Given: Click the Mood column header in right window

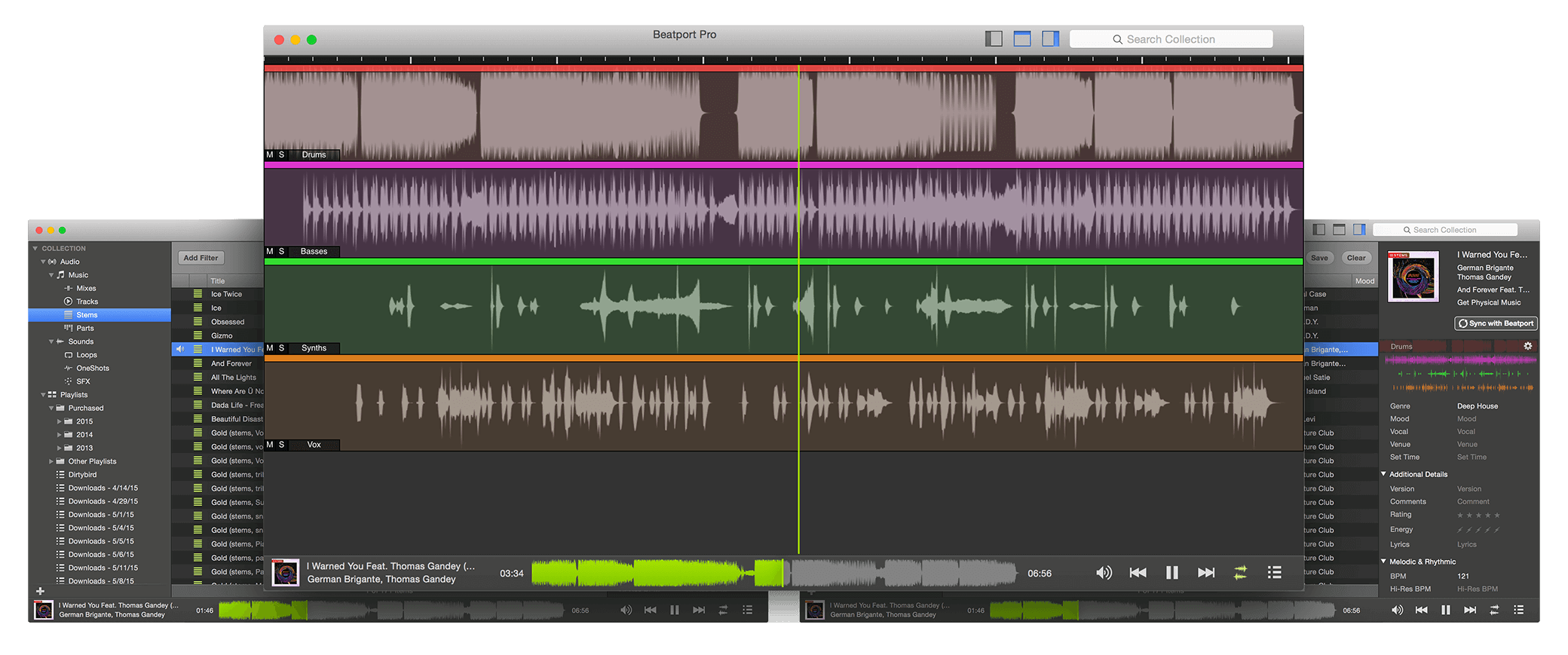Looking at the screenshot, I should coord(1364,280).
